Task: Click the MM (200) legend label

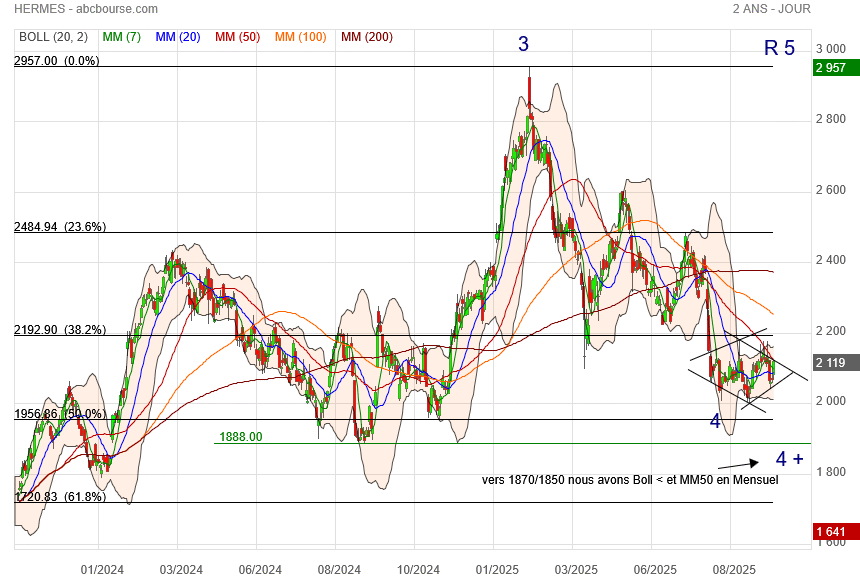Action: [367, 37]
